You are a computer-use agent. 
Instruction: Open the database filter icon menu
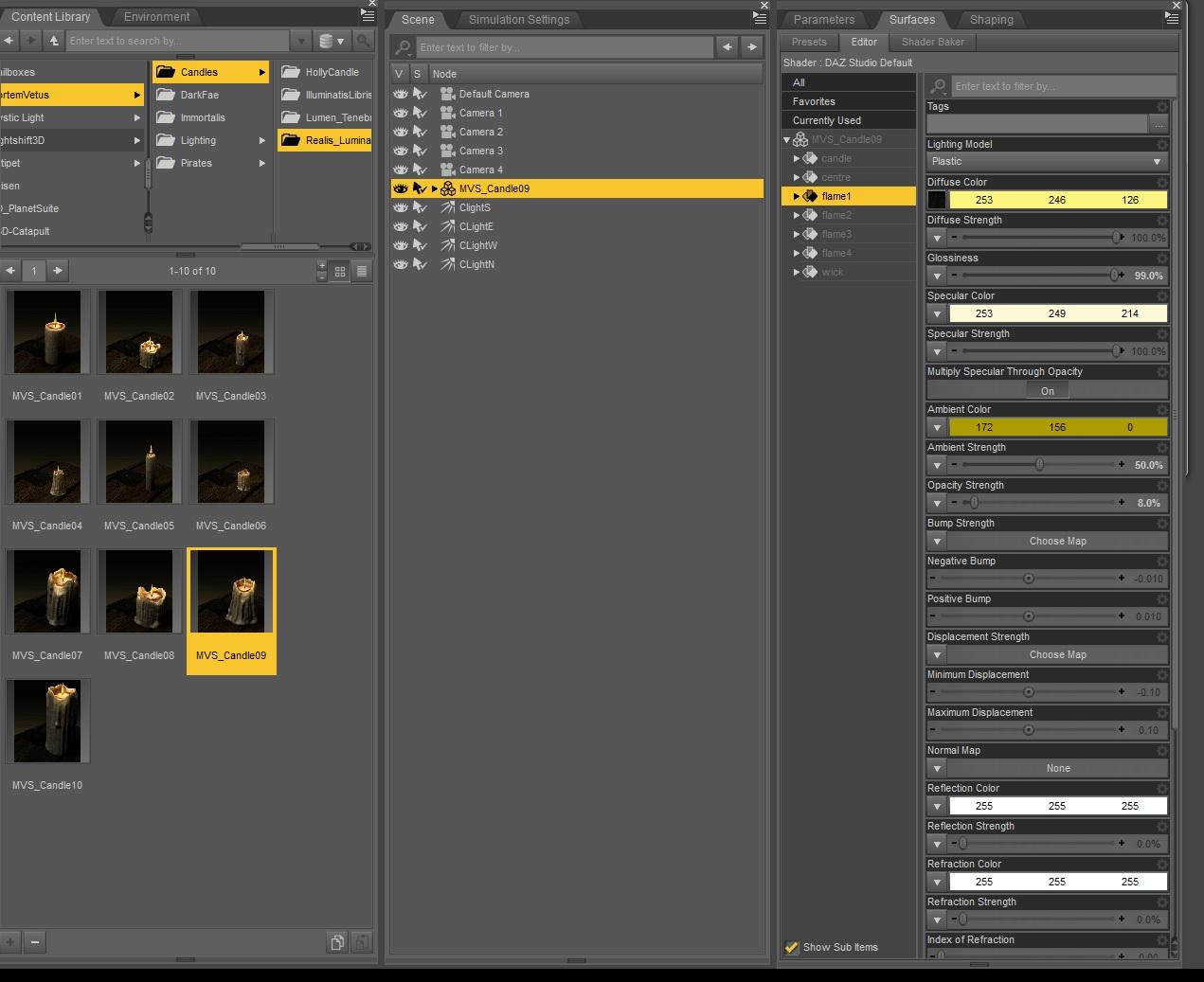click(x=332, y=41)
